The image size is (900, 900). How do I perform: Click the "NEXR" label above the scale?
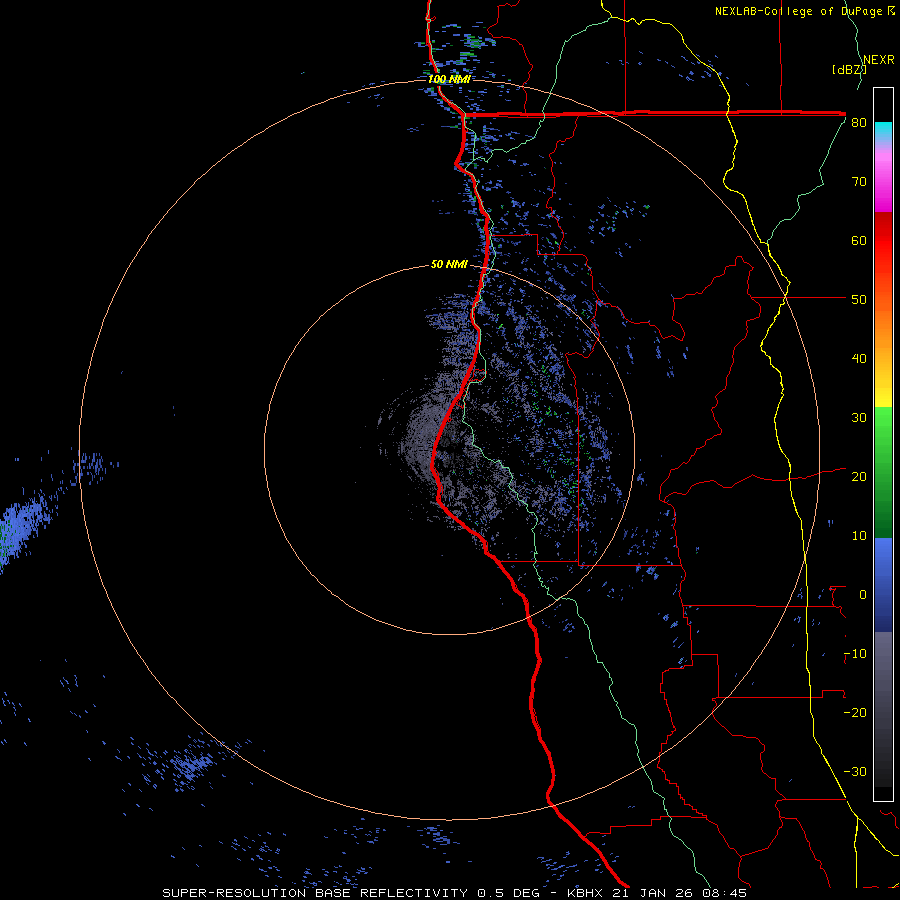[x=879, y=60]
